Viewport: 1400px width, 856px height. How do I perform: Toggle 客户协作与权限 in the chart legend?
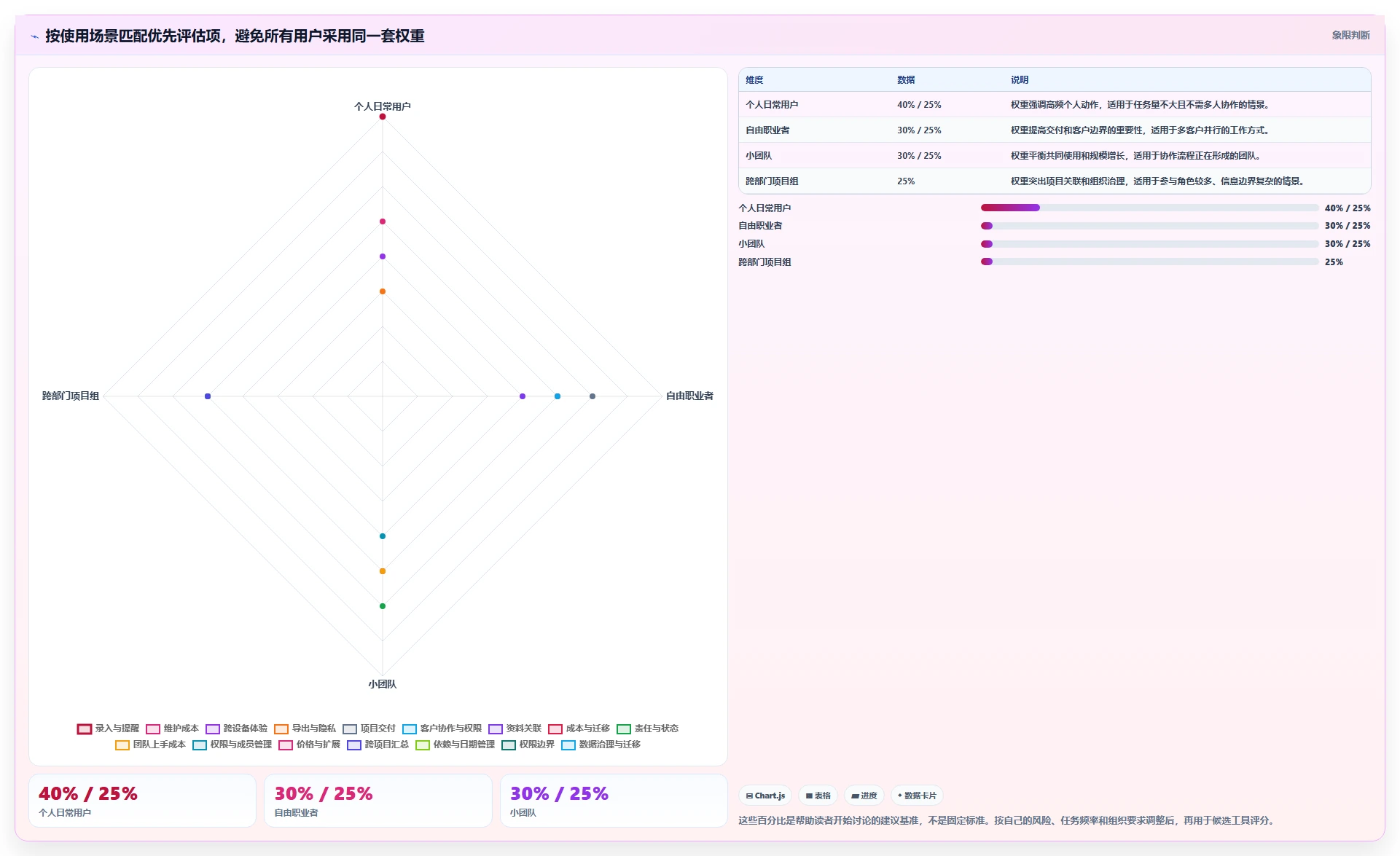pyautogui.click(x=442, y=729)
